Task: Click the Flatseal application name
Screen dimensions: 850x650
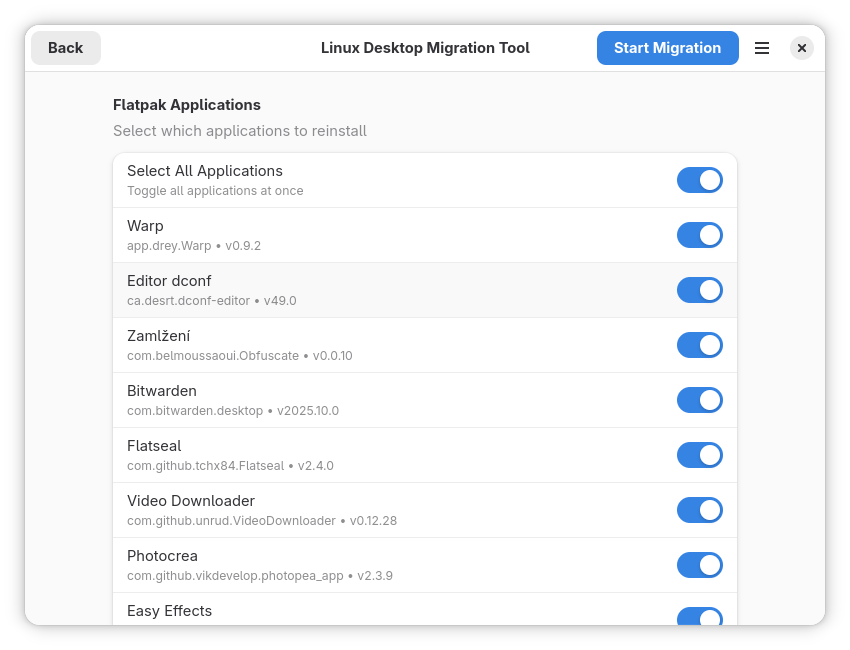Action: tap(154, 446)
